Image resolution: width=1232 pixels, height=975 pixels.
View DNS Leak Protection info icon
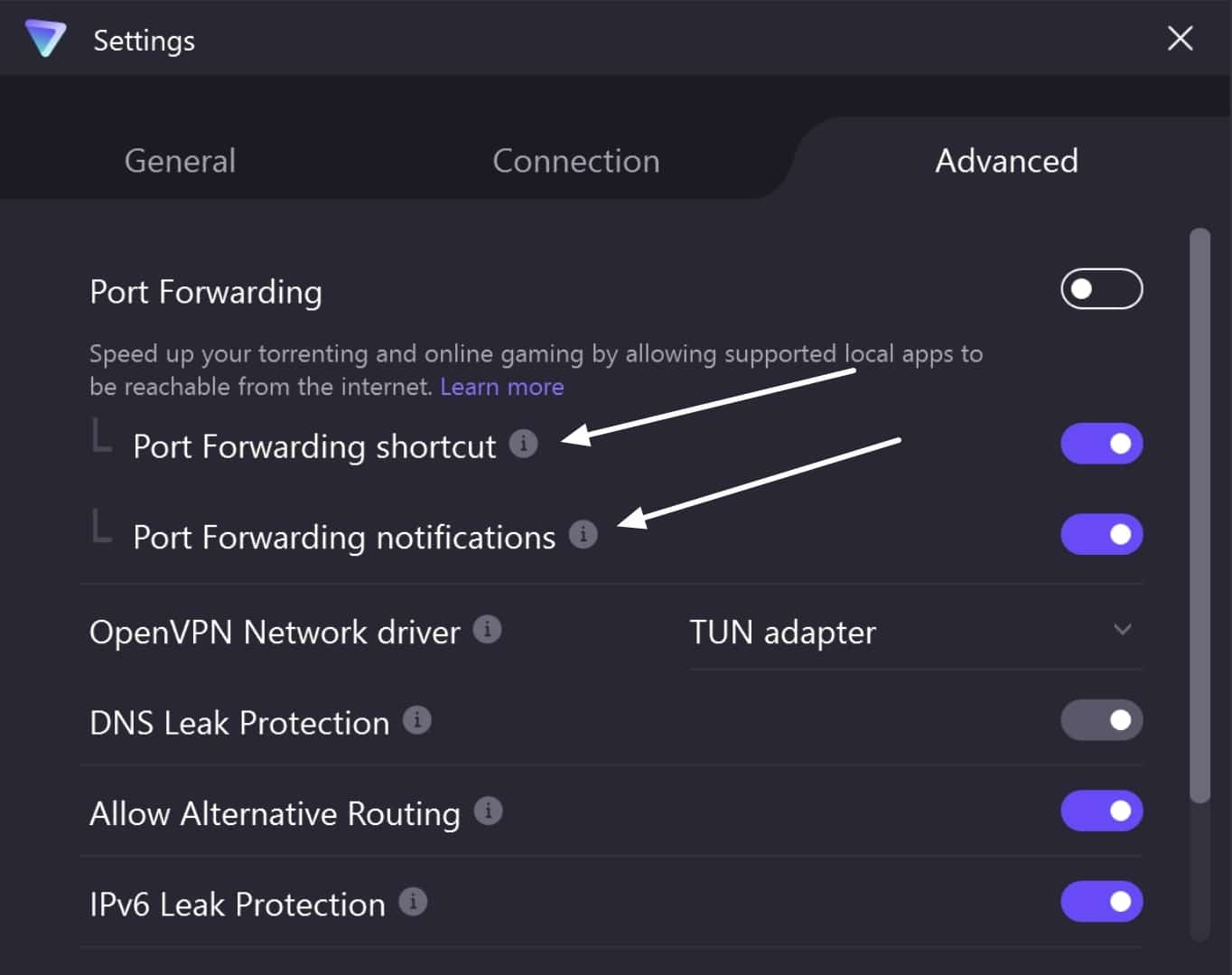pos(416,720)
